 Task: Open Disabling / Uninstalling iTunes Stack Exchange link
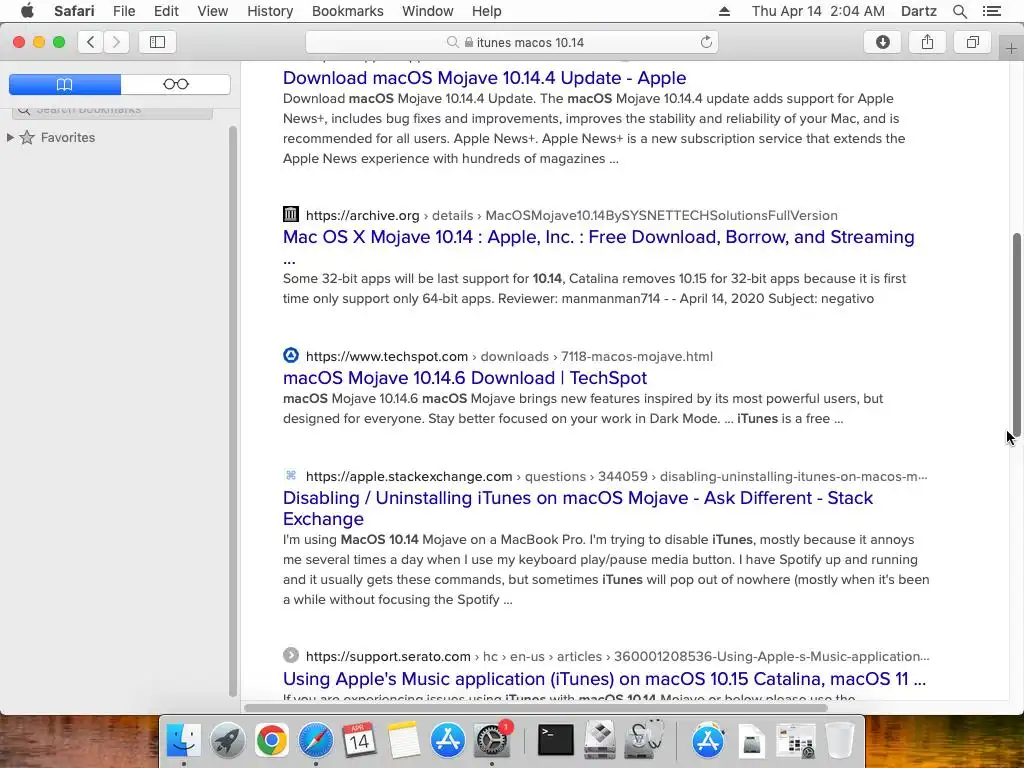click(x=577, y=508)
